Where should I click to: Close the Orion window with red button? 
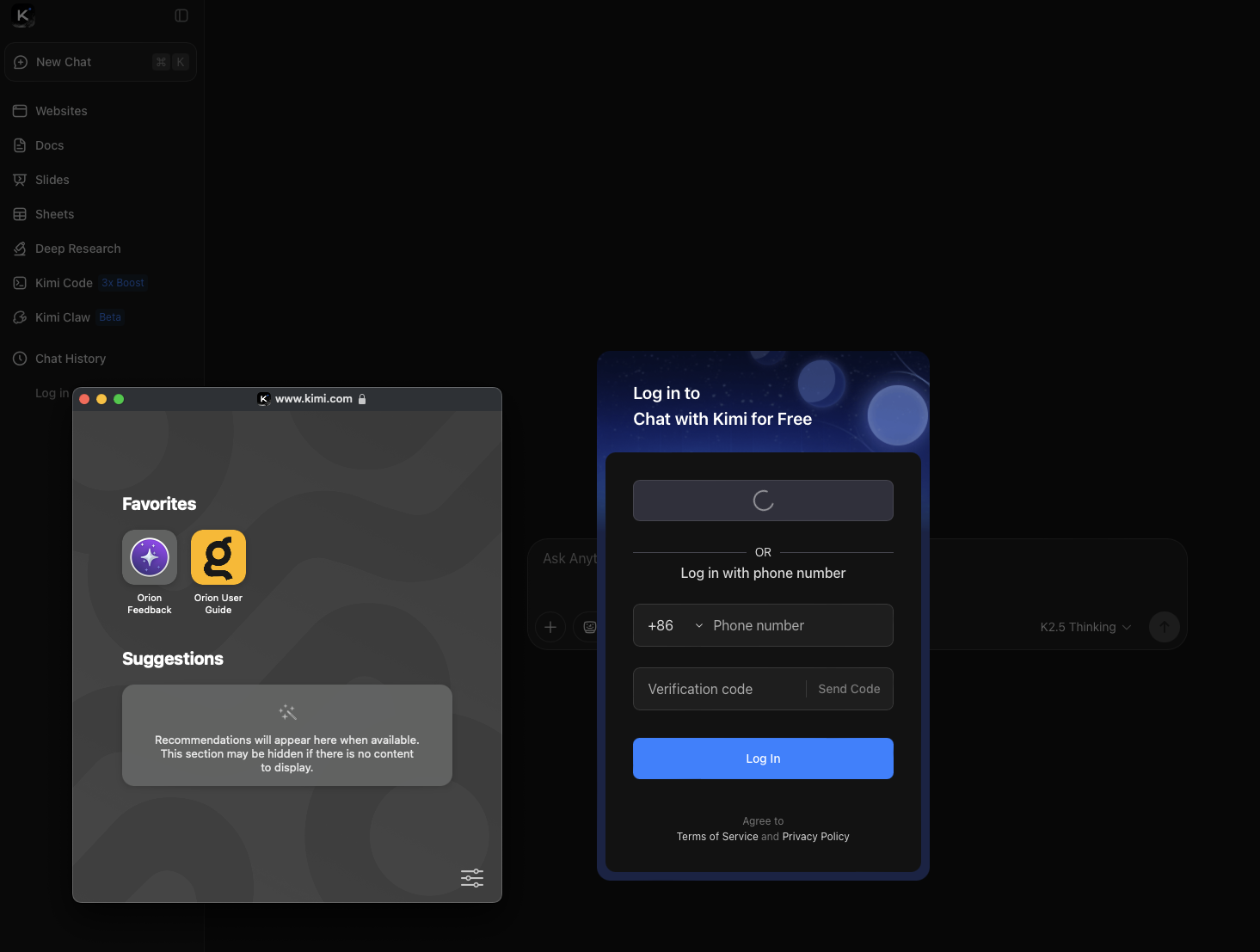tap(84, 399)
